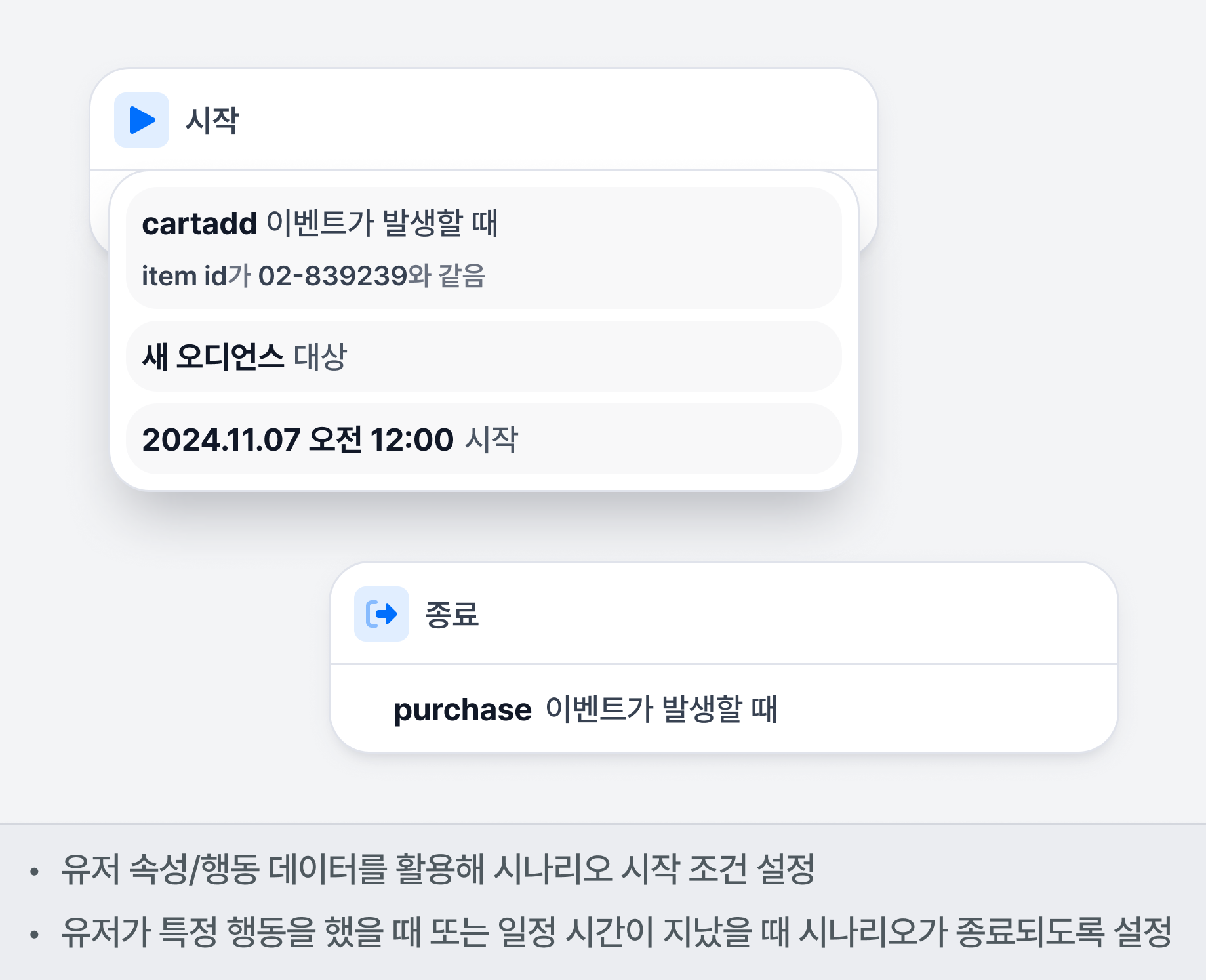Click the 2024.11.07 date value
Viewport: 1206px width, 980px height.
pos(221,439)
